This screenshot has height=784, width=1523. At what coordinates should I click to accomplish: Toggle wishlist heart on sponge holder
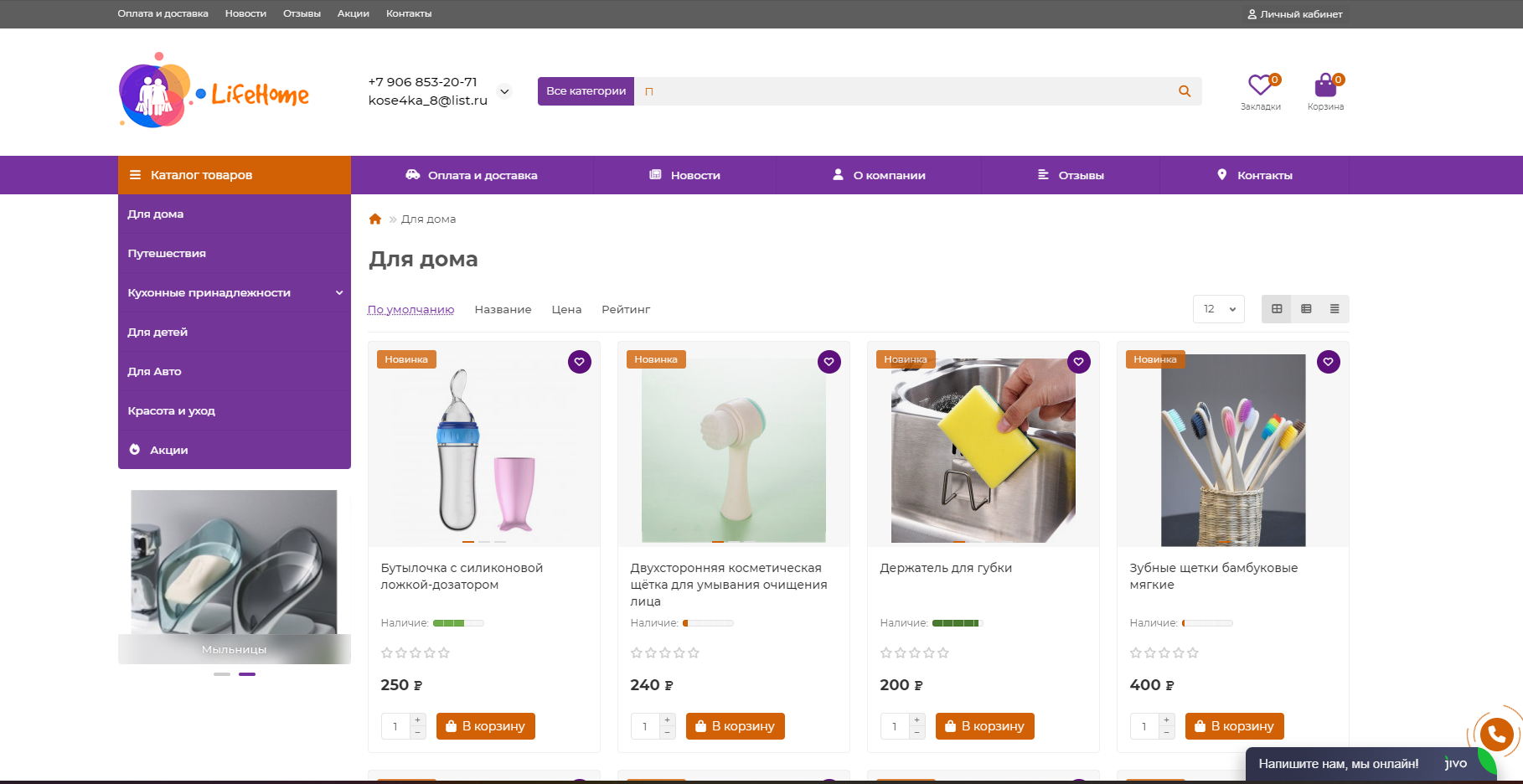tap(1079, 362)
